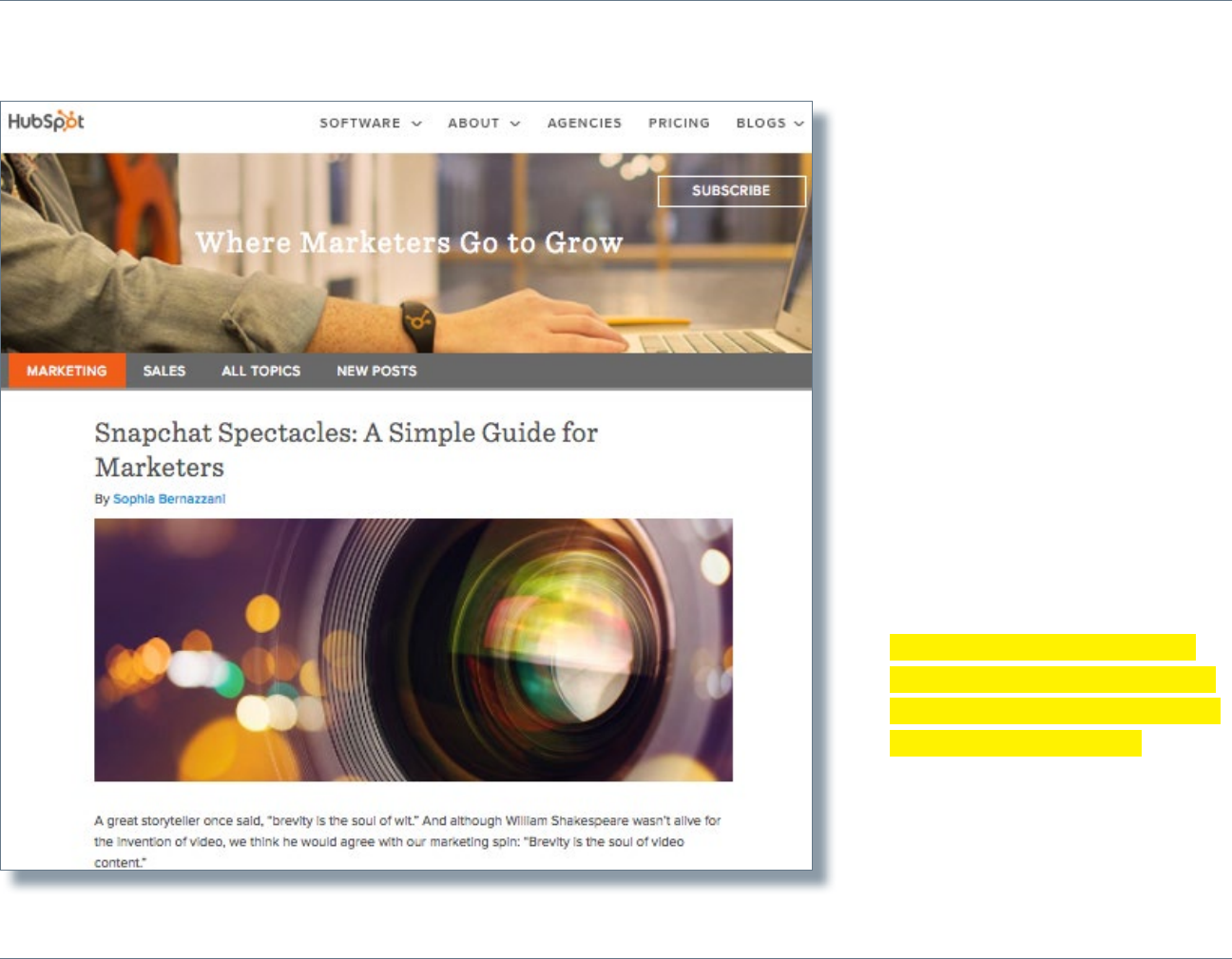Click the 'Where Marketers Go to Grow' banner heading
The image size is (1232, 959).
(410, 243)
